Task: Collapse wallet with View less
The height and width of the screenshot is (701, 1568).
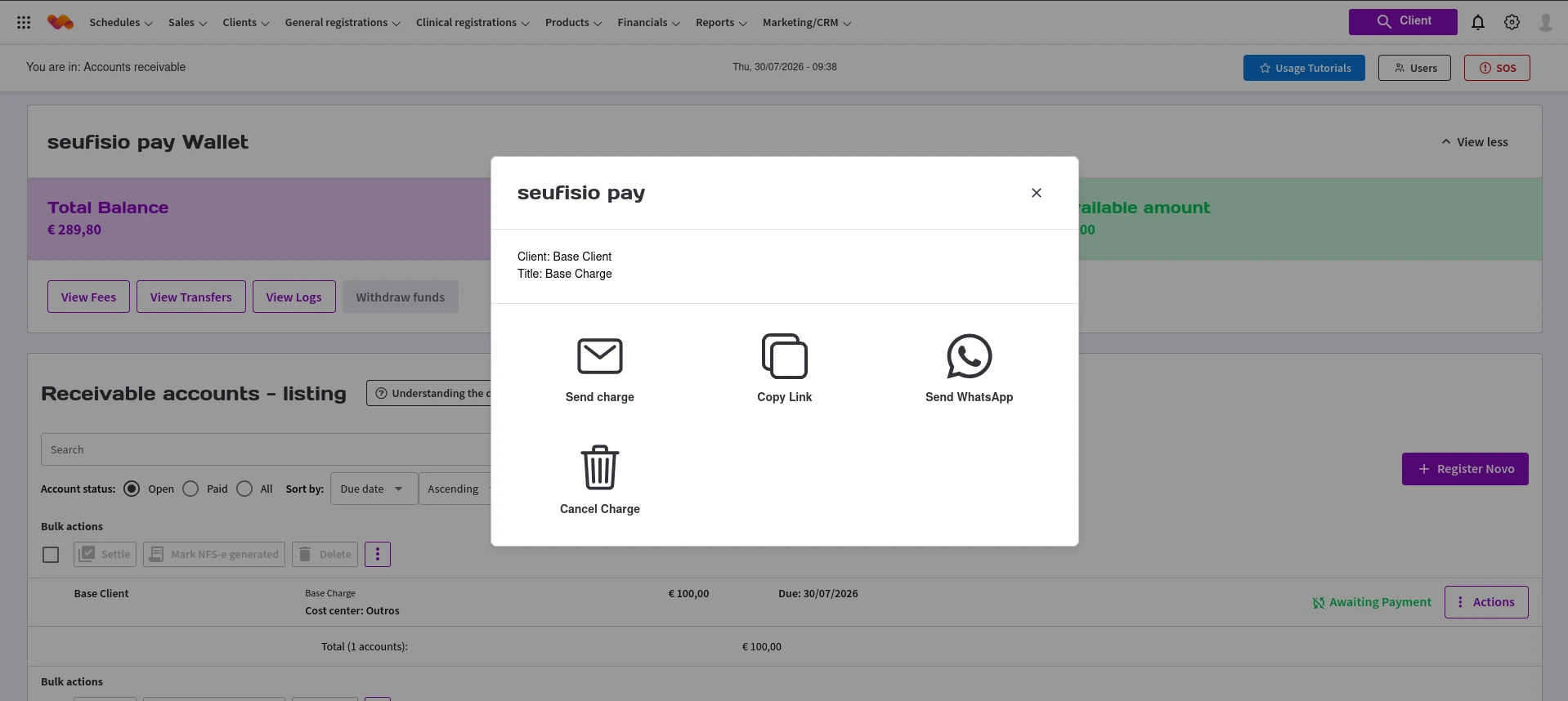Action: coord(1475,142)
